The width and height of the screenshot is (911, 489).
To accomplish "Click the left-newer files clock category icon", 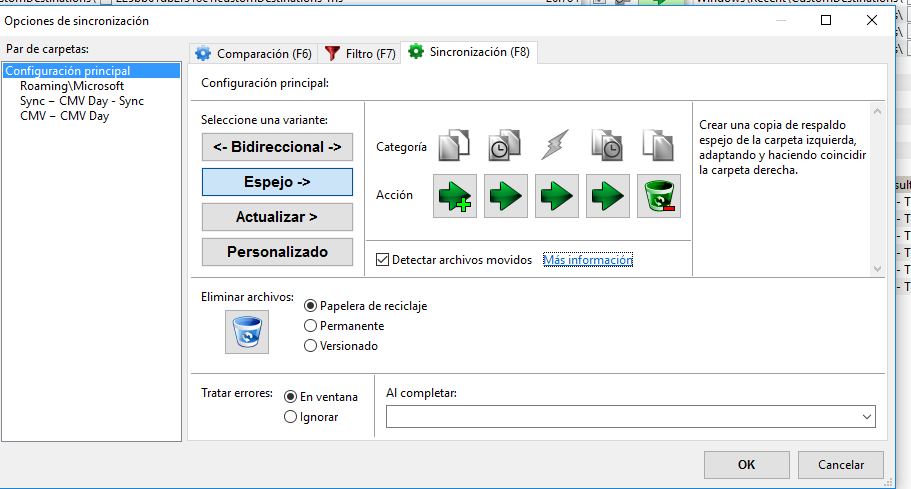I will (x=504, y=145).
